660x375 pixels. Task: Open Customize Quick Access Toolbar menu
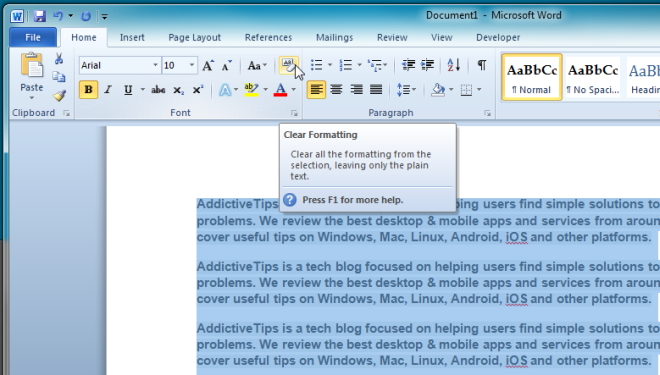104,16
